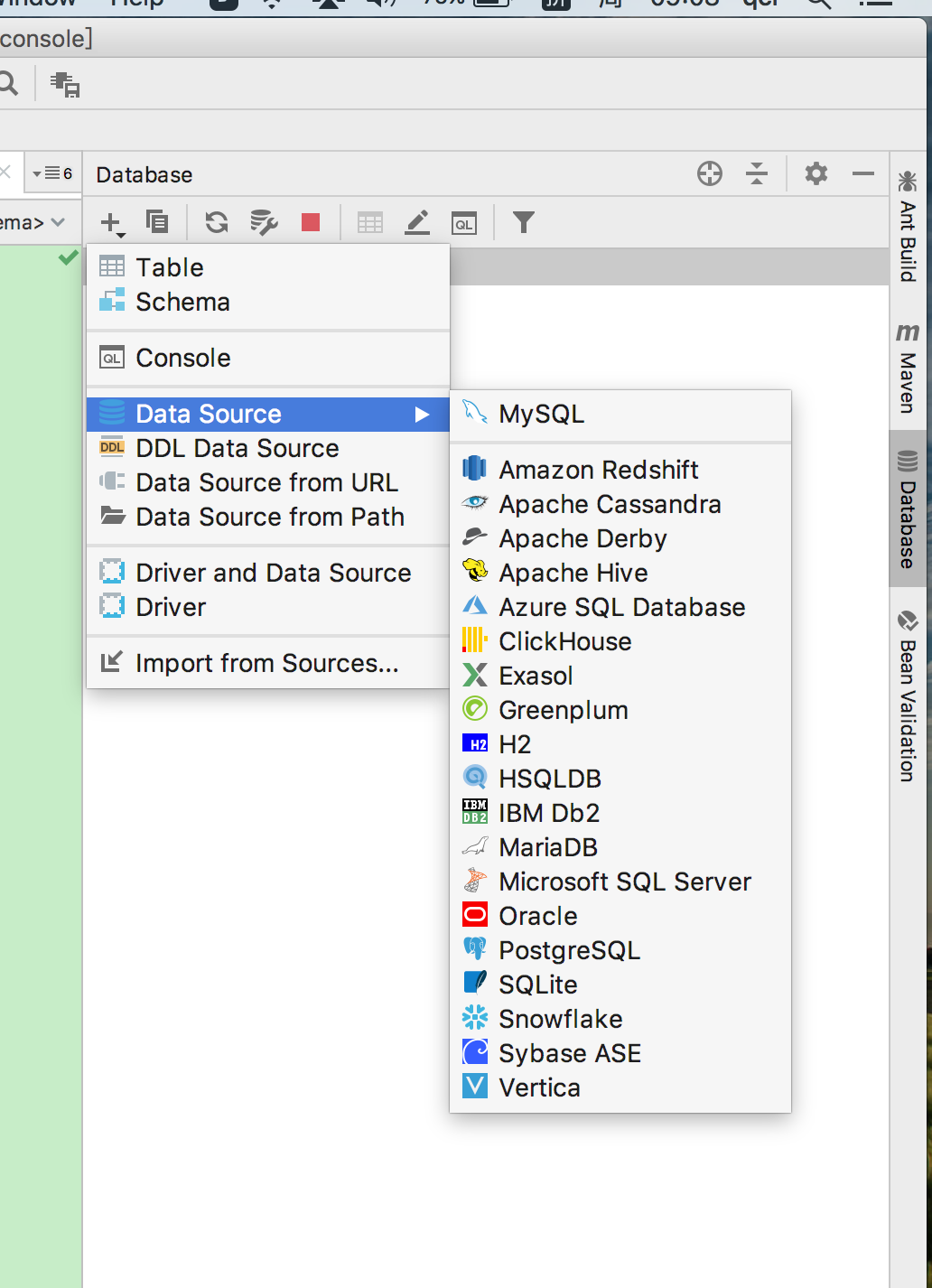This screenshot has height=1288, width=932.
Task: Select Schema from the New menu
Action: click(x=268, y=302)
